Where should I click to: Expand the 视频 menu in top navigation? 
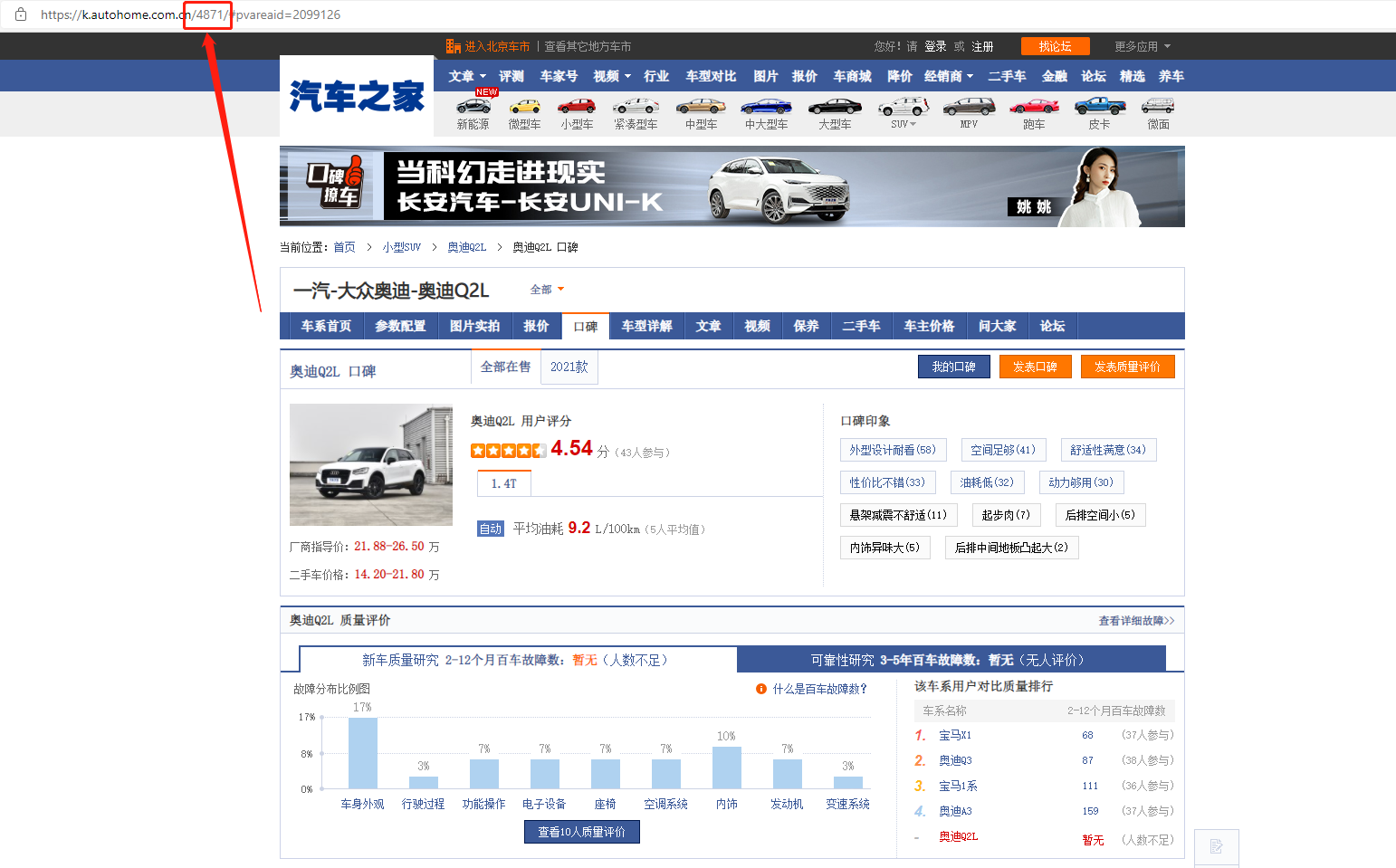612,76
